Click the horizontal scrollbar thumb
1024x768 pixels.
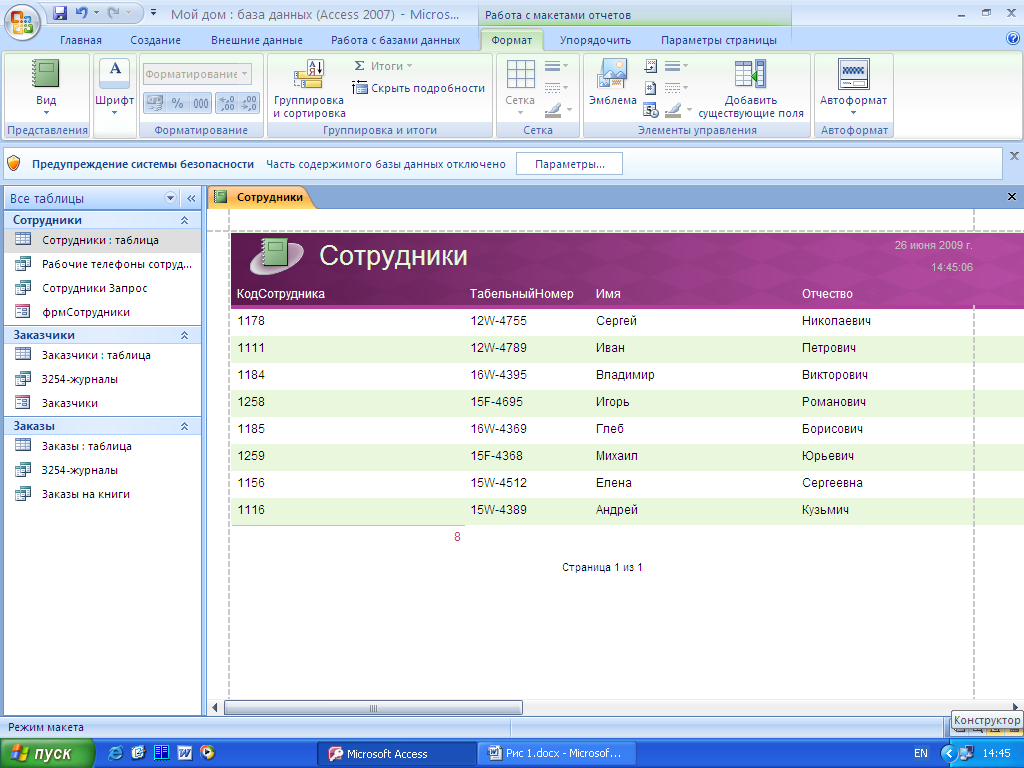(x=373, y=708)
